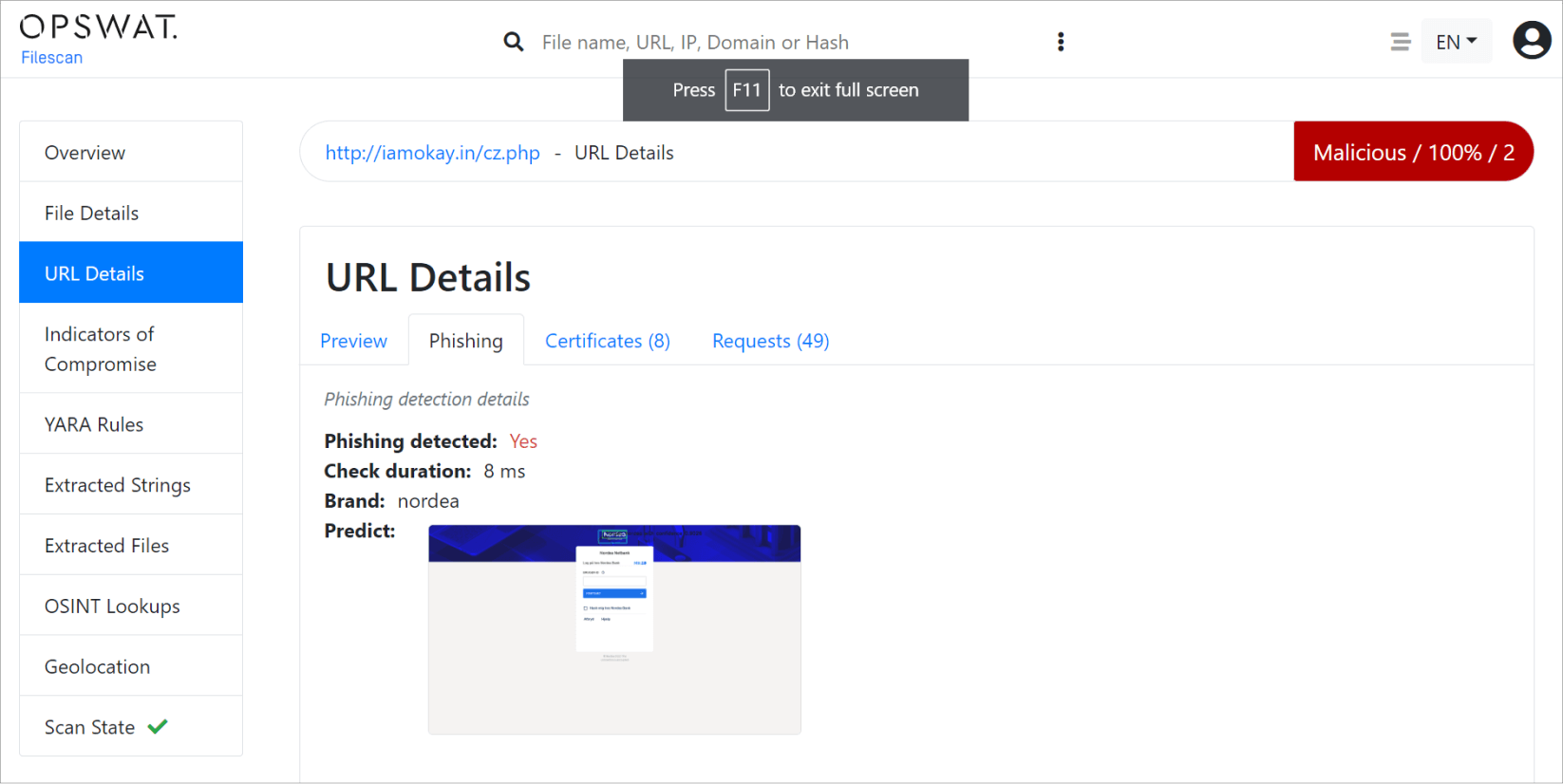The height and width of the screenshot is (784, 1563).
Task: Open the Requests (49) tab
Action: pyautogui.click(x=771, y=341)
